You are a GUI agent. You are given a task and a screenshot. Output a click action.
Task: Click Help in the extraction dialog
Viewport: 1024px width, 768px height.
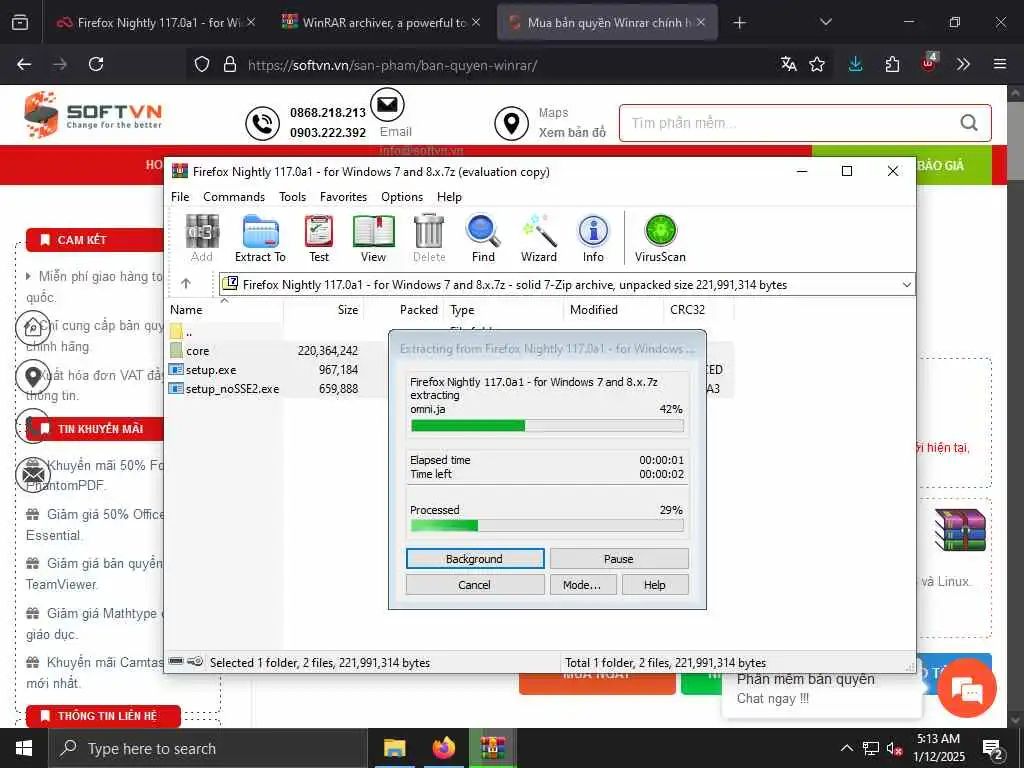click(654, 584)
